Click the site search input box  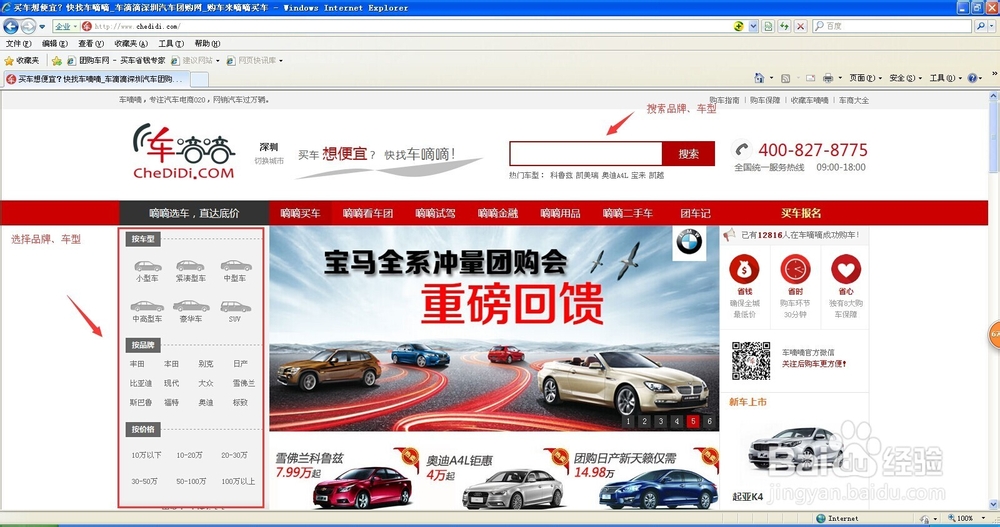tap(585, 154)
